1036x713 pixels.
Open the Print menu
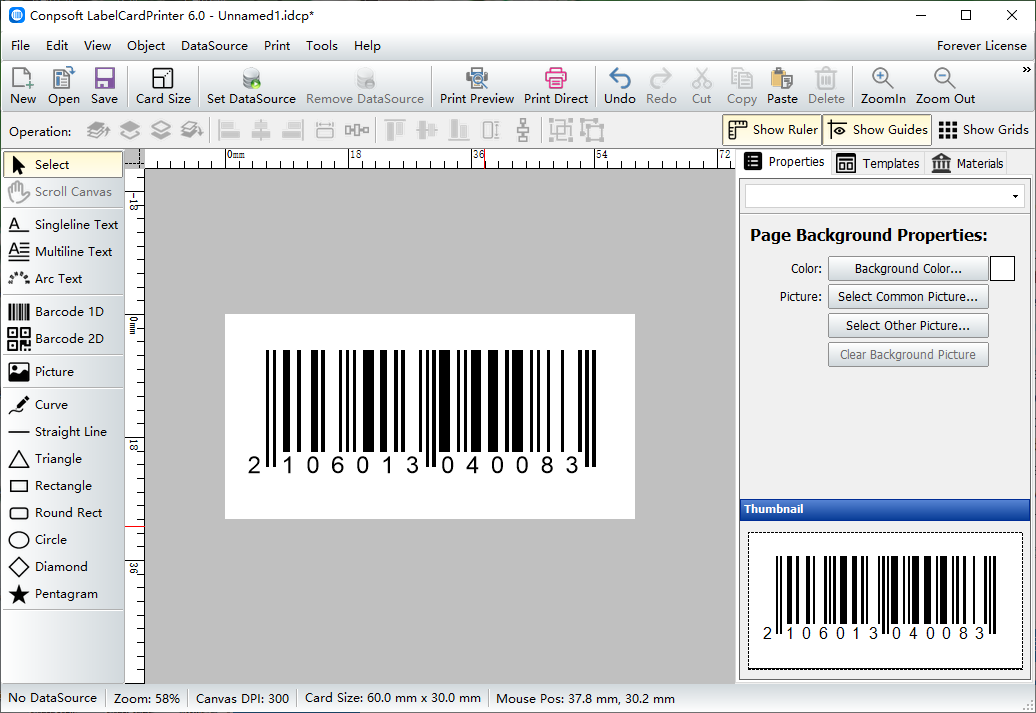pyautogui.click(x=277, y=46)
